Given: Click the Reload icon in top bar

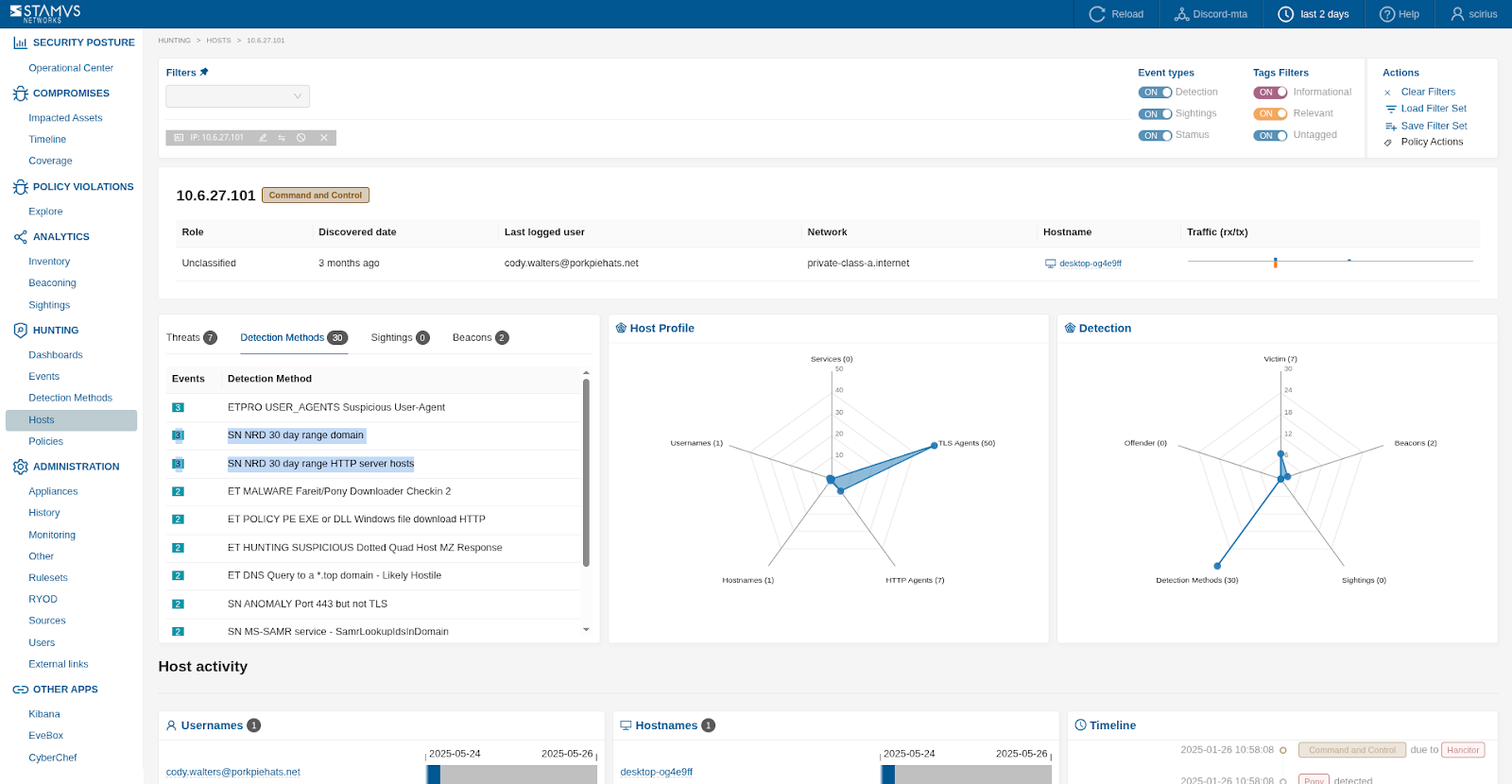Looking at the screenshot, I should click(x=1097, y=14).
